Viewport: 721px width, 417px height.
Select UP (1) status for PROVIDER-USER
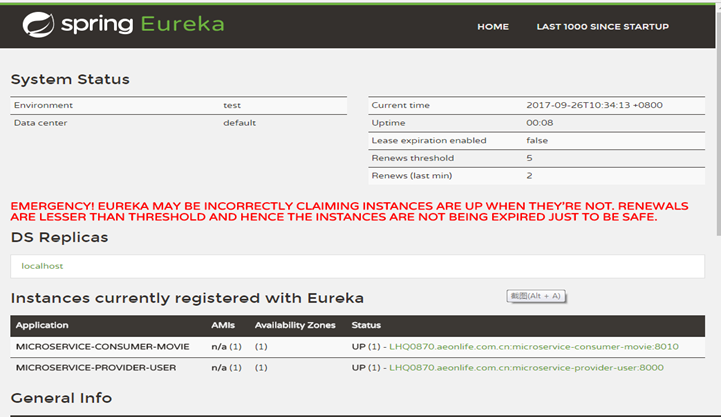pyautogui.click(x=366, y=368)
